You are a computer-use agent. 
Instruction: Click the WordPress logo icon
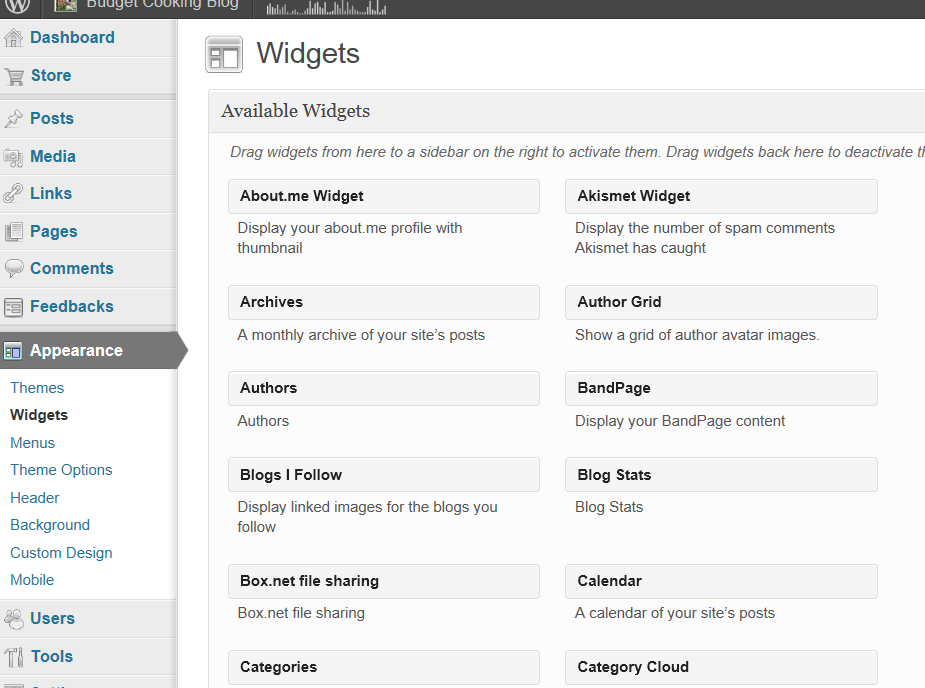click(17, 5)
